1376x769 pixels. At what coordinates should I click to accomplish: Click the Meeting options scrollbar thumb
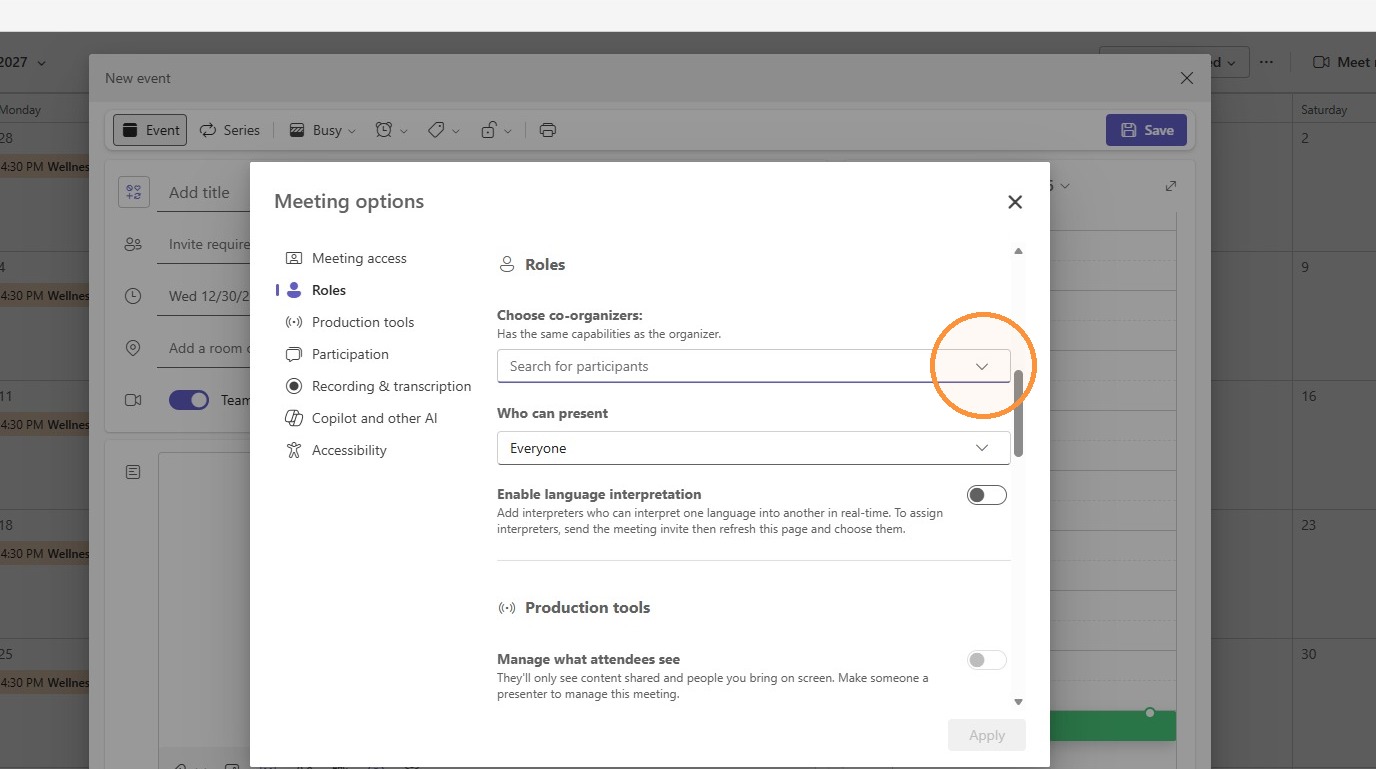1018,413
